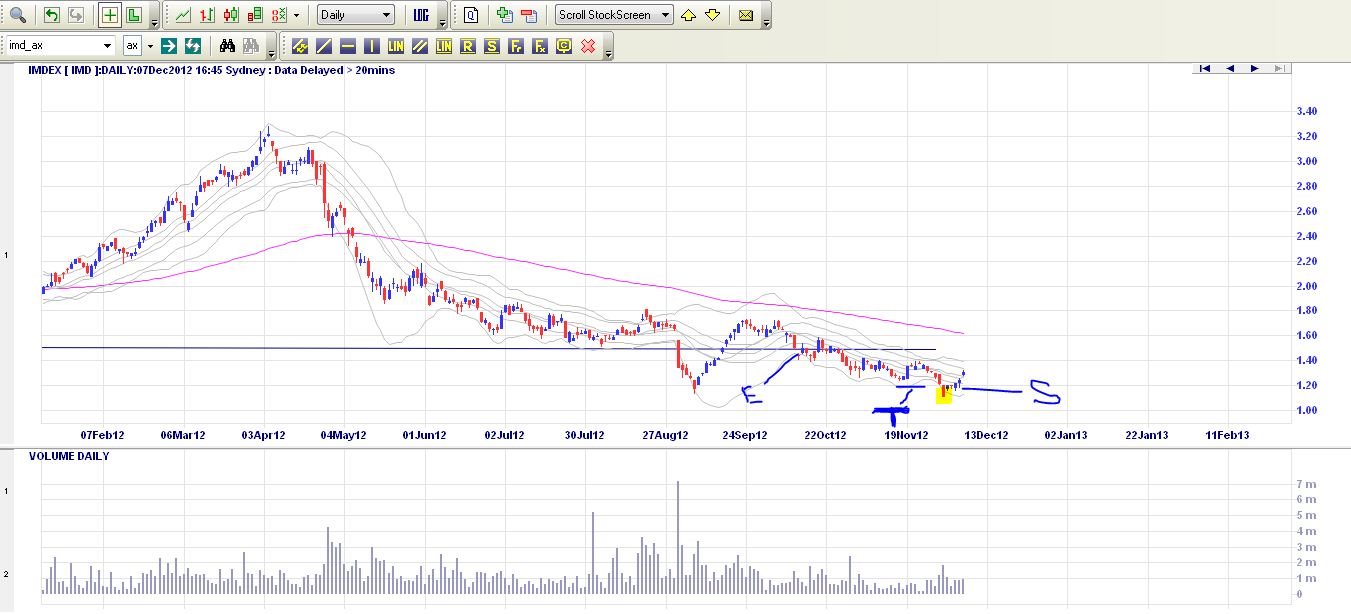
Task: Open symbol search binoculars icon
Action: click(227, 45)
